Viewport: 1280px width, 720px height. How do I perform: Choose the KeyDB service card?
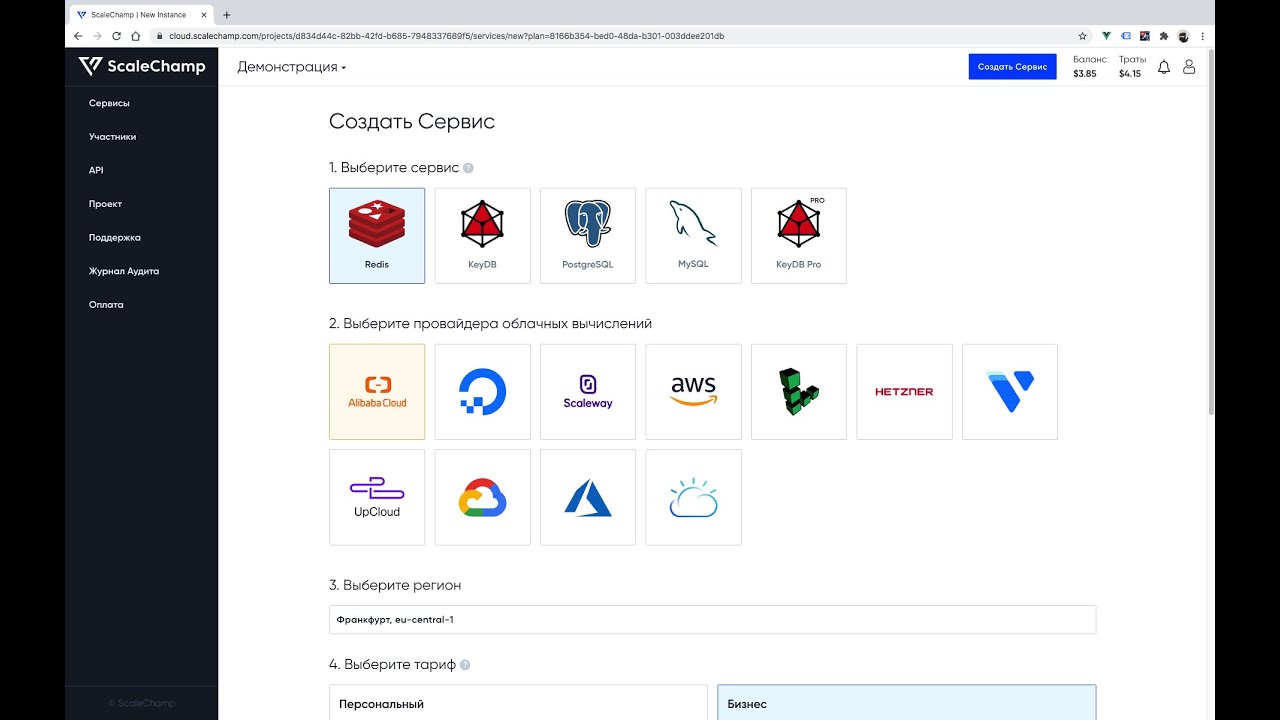[x=482, y=236]
